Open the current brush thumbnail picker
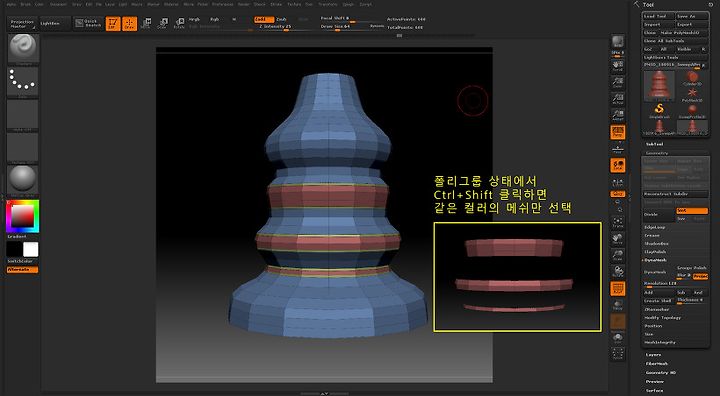 click(23, 49)
